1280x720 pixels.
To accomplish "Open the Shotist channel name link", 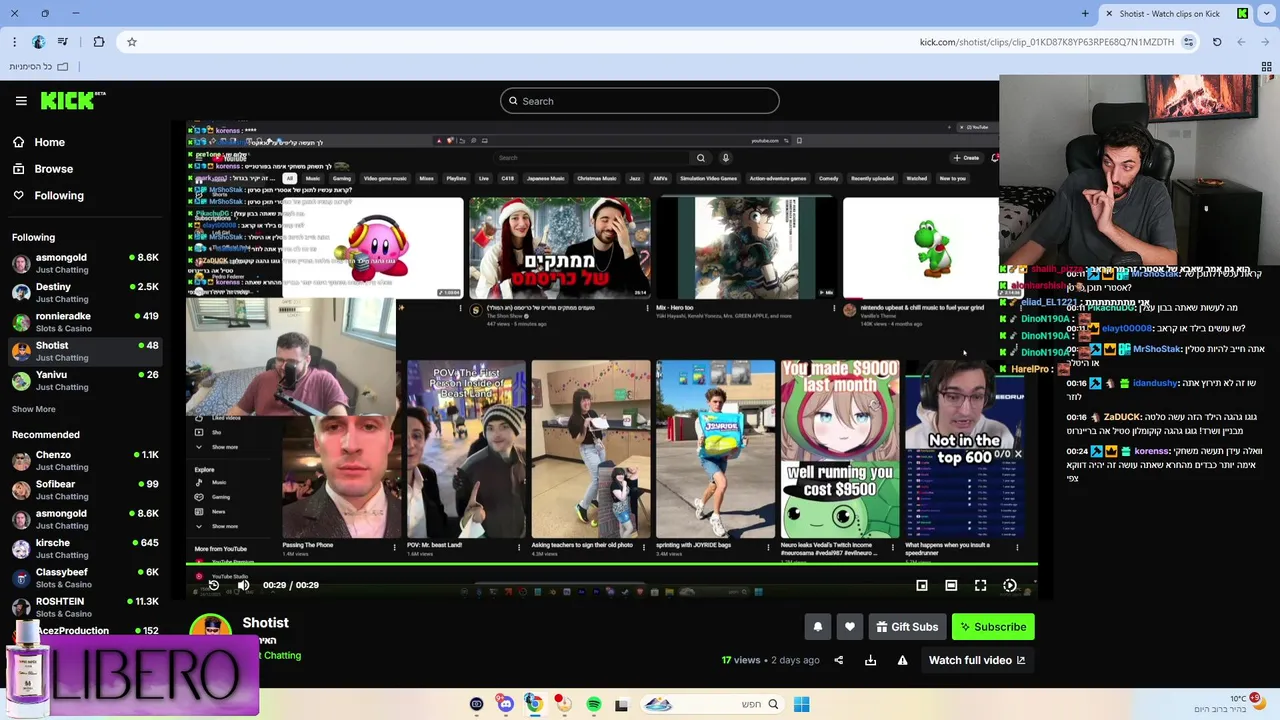I will tap(265, 623).
